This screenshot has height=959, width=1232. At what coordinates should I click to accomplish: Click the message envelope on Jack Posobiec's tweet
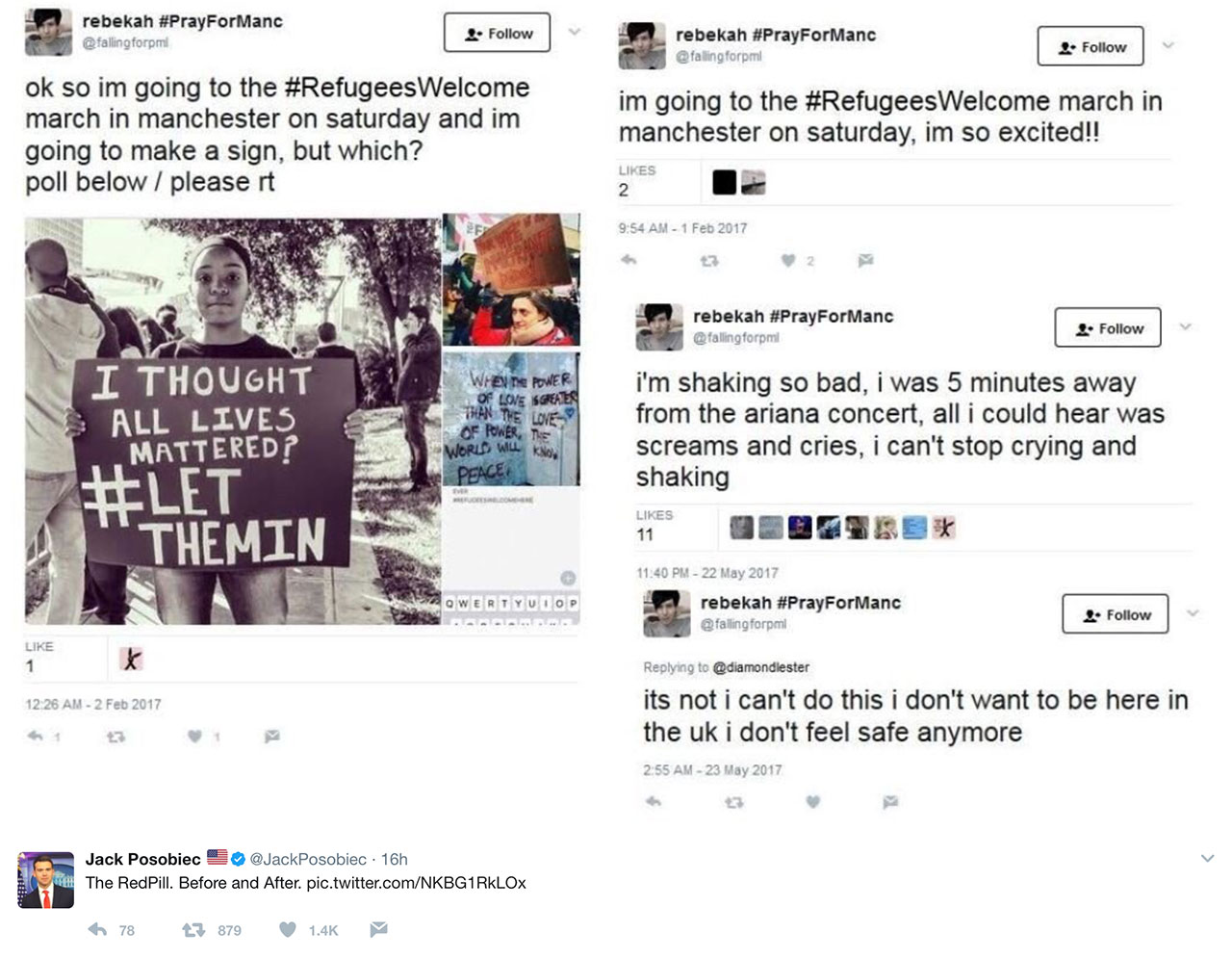pyautogui.click(x=378, y=929)
